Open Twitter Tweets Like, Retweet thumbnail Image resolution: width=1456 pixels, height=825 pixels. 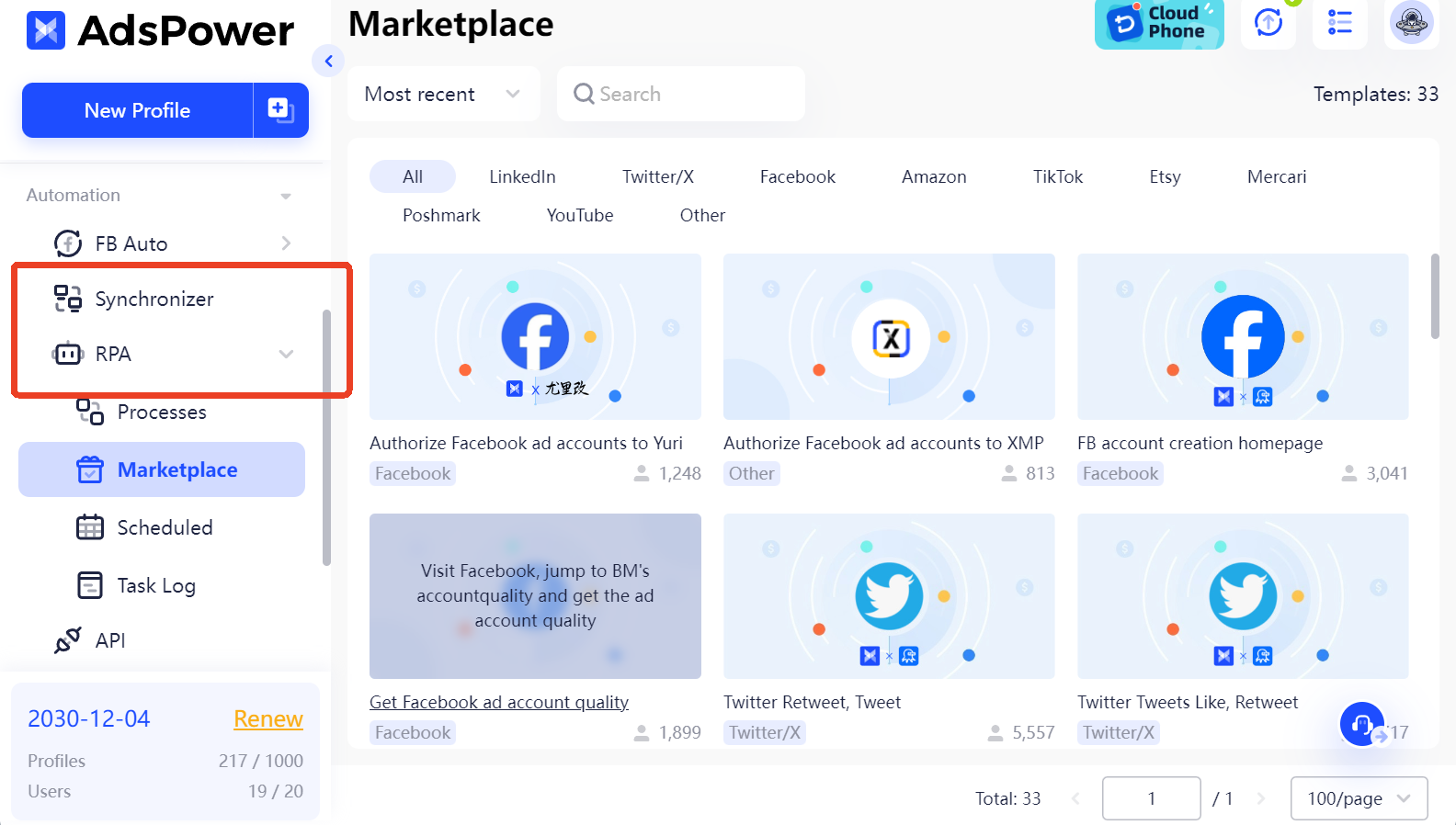1243,596
